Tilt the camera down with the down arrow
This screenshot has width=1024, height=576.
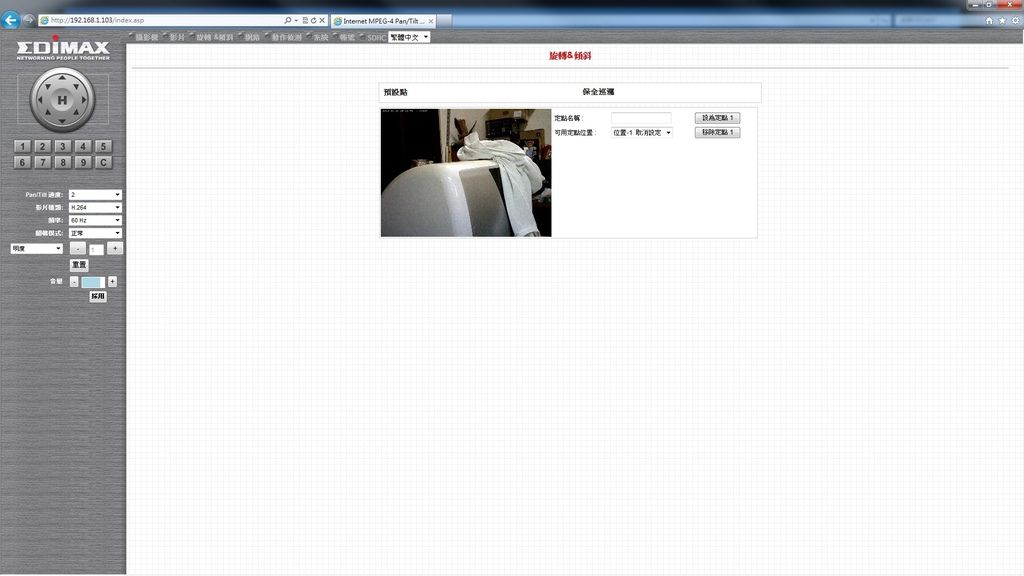click(x=62, y=121)
